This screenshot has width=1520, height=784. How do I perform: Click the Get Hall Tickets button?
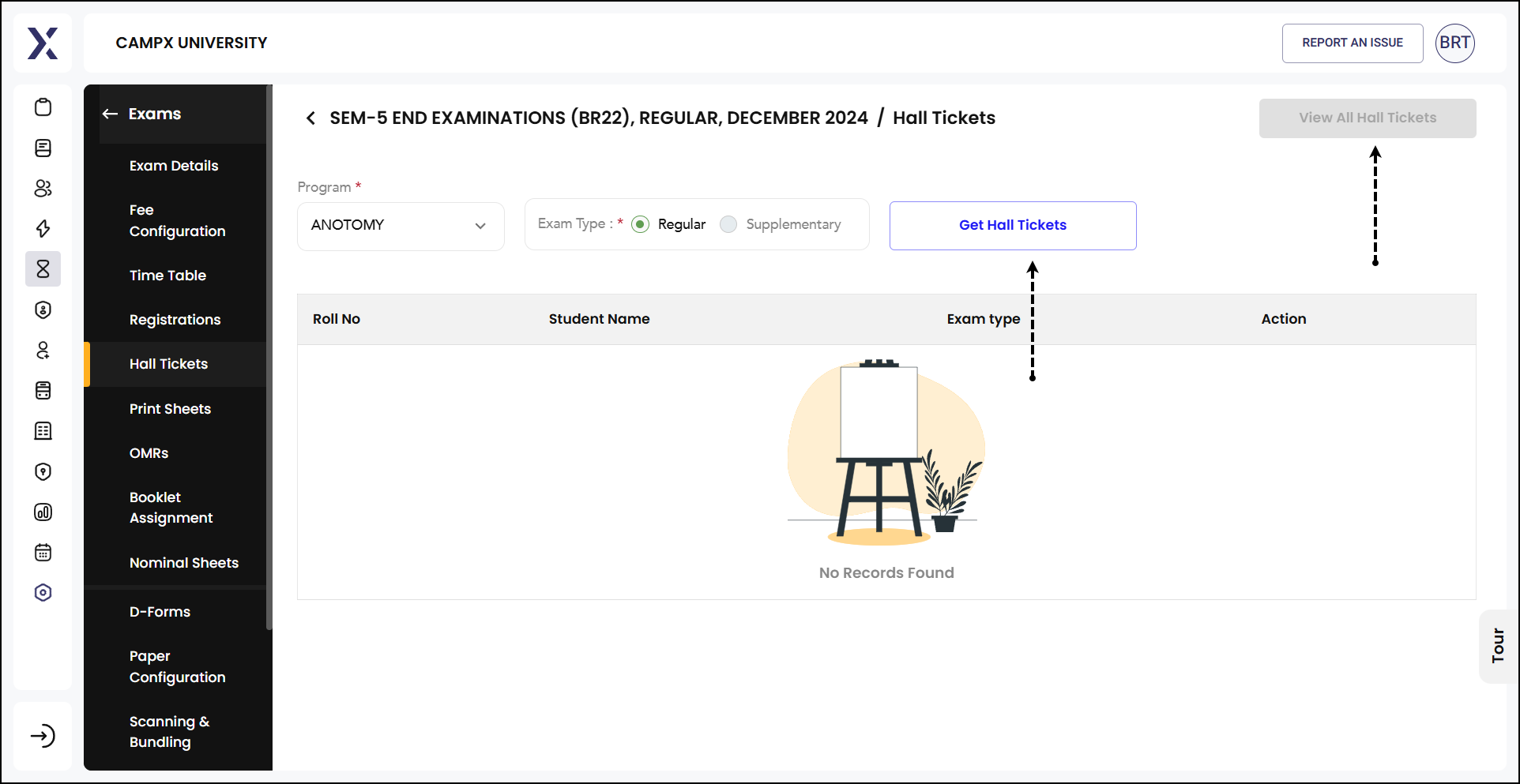click(1013, 225)
